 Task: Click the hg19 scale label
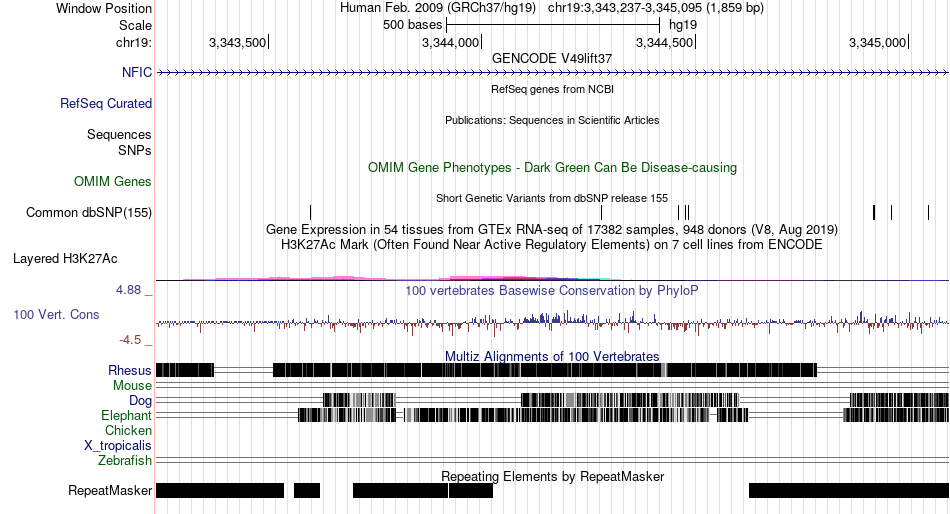point(683,25)
